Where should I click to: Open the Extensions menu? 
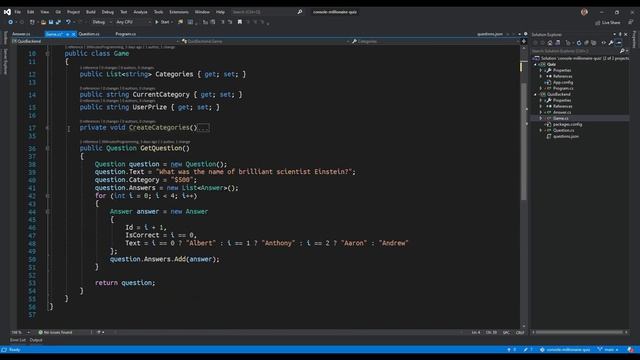click(x=179, y=12)
